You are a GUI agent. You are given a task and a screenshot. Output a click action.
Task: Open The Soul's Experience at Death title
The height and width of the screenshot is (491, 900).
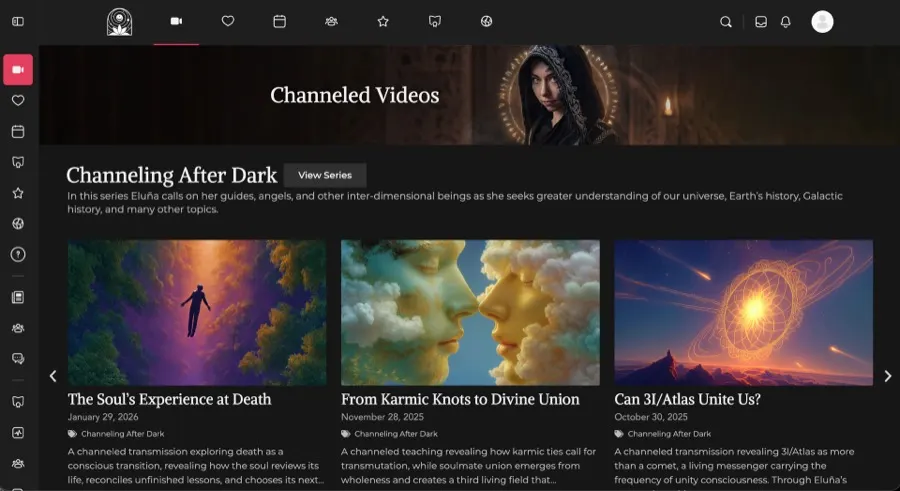pyautogui.click(x=169, y=399)
